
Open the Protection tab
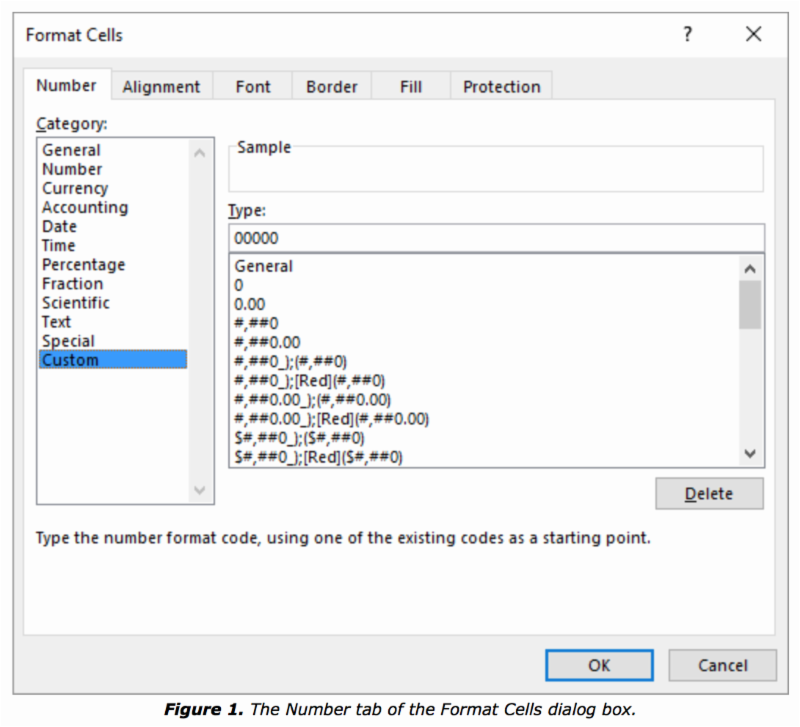501,87
